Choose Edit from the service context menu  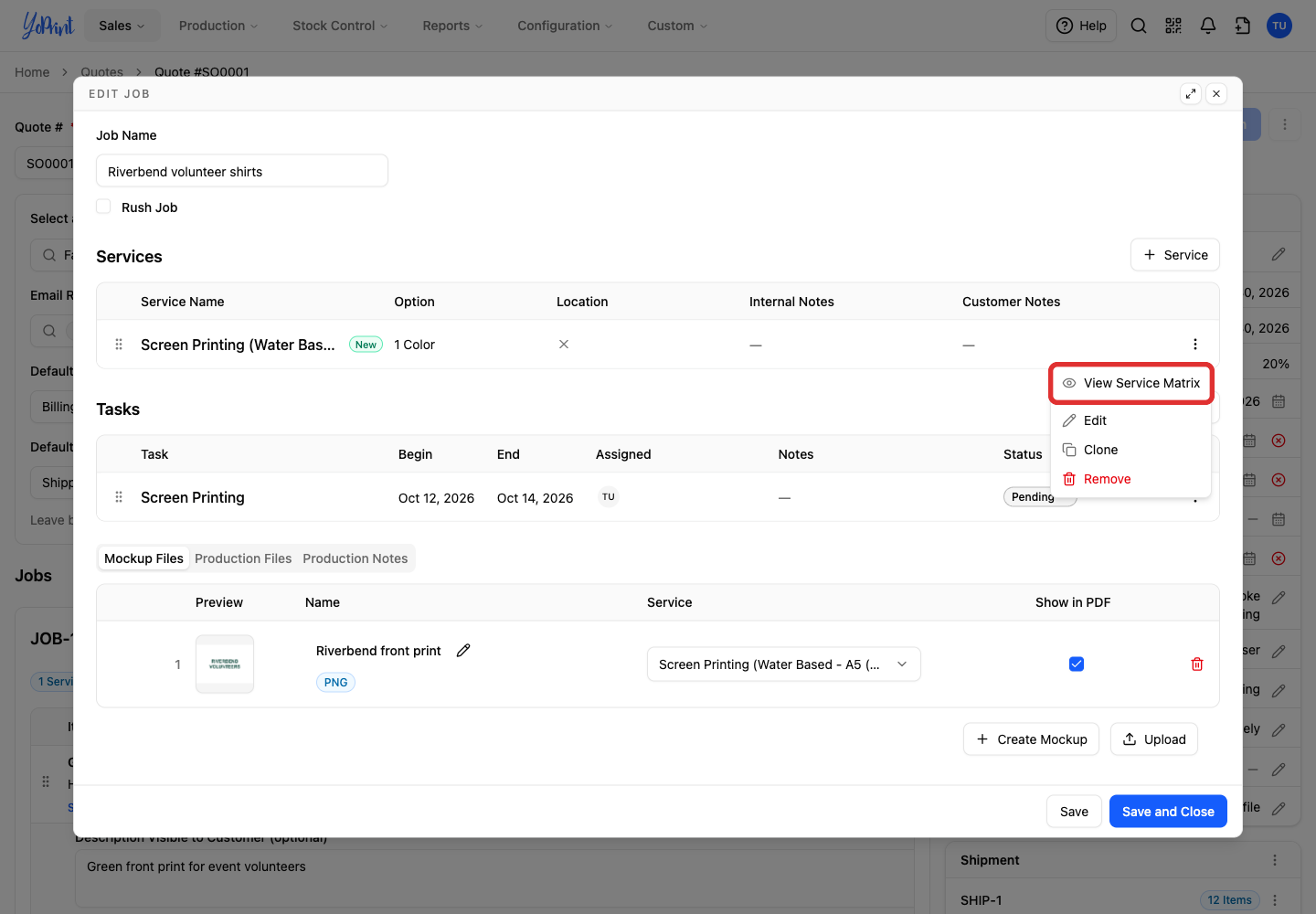tap(1131, 420)
